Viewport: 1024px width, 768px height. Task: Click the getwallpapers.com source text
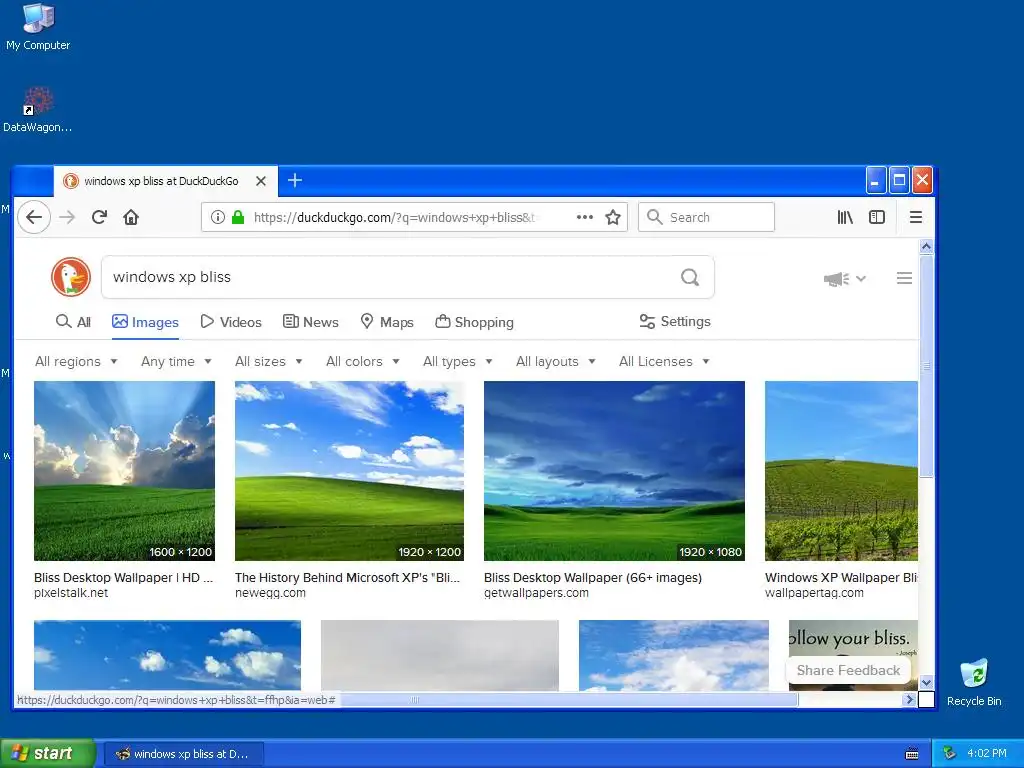pos(536,593)
